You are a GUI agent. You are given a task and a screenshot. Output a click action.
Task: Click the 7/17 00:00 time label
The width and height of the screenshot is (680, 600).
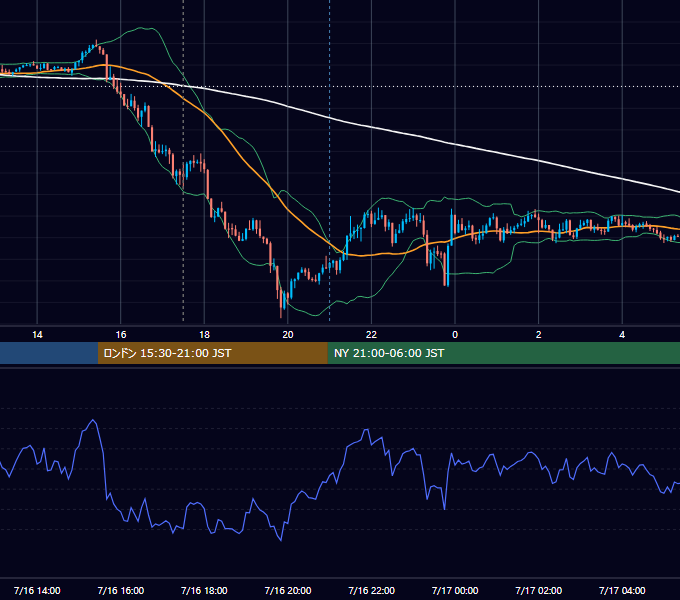click(x=455, y=590)
